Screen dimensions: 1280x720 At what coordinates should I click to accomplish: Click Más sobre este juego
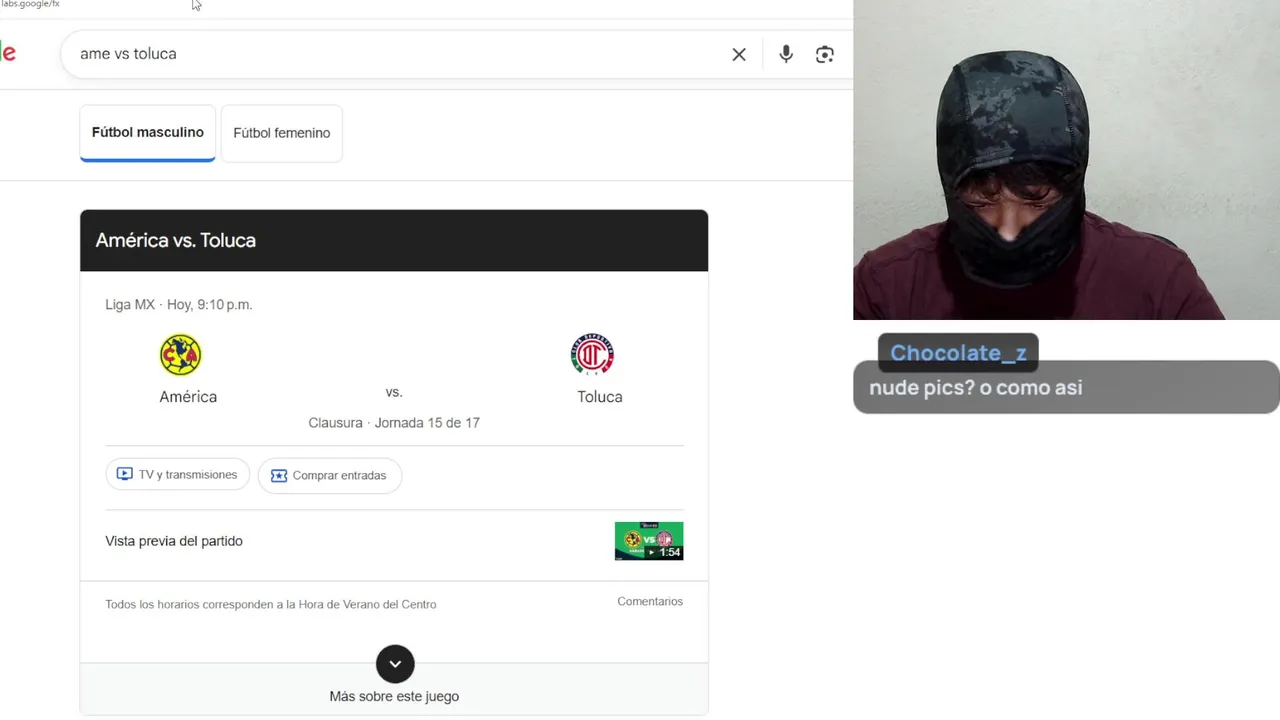click(394, 696)
